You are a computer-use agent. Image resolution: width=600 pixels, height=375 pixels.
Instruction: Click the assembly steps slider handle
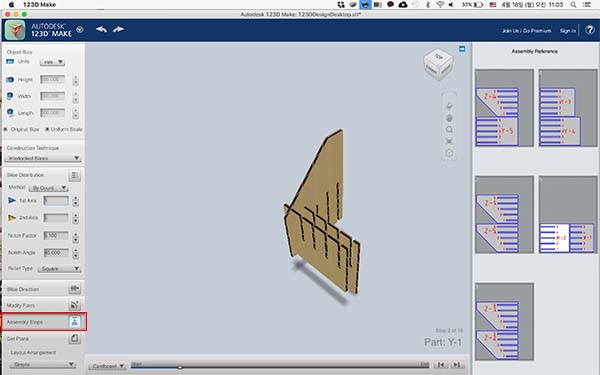coord(180,367)
